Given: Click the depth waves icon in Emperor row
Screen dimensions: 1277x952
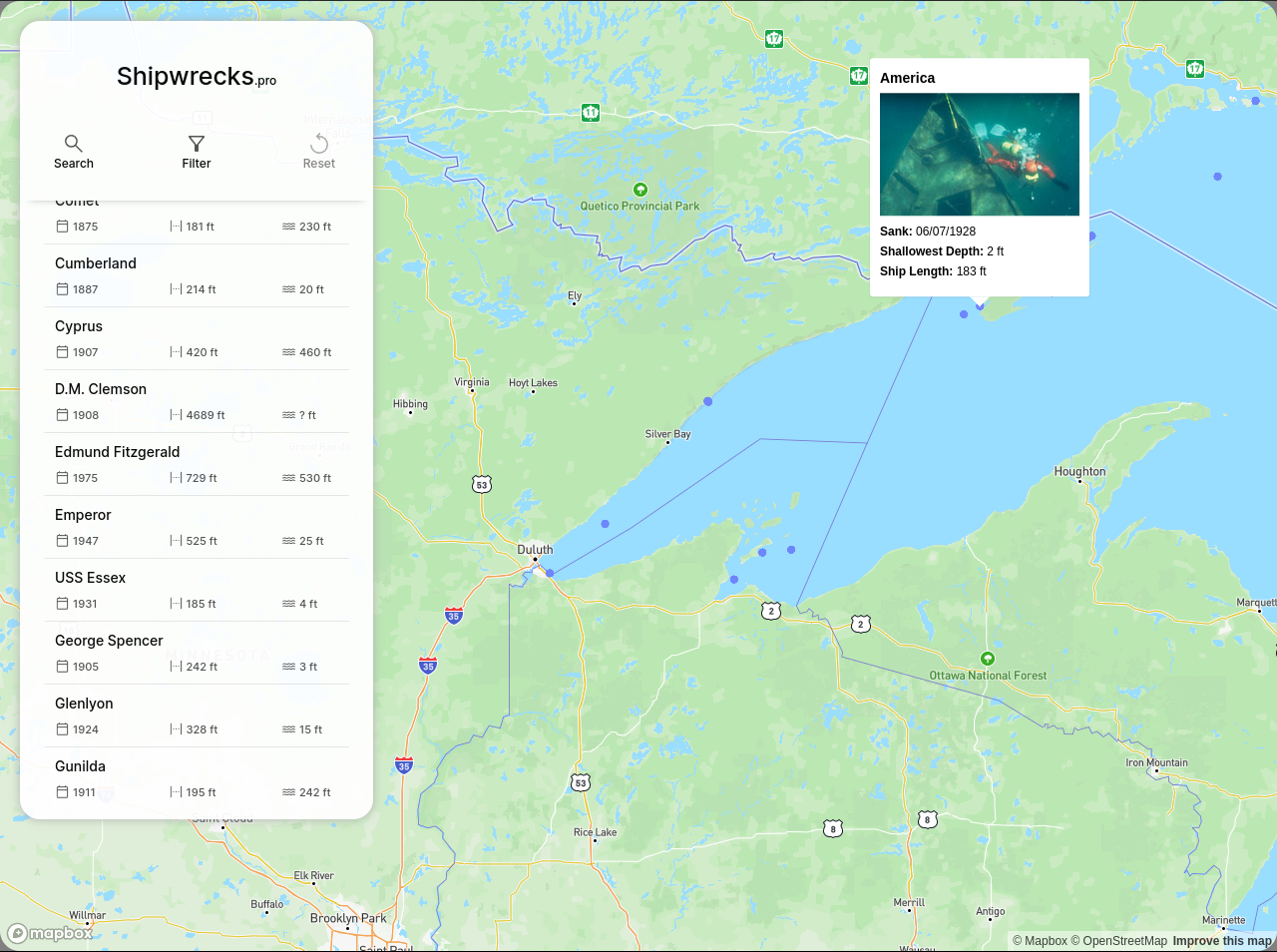Looking at the screenshot, I should point(288,541).
